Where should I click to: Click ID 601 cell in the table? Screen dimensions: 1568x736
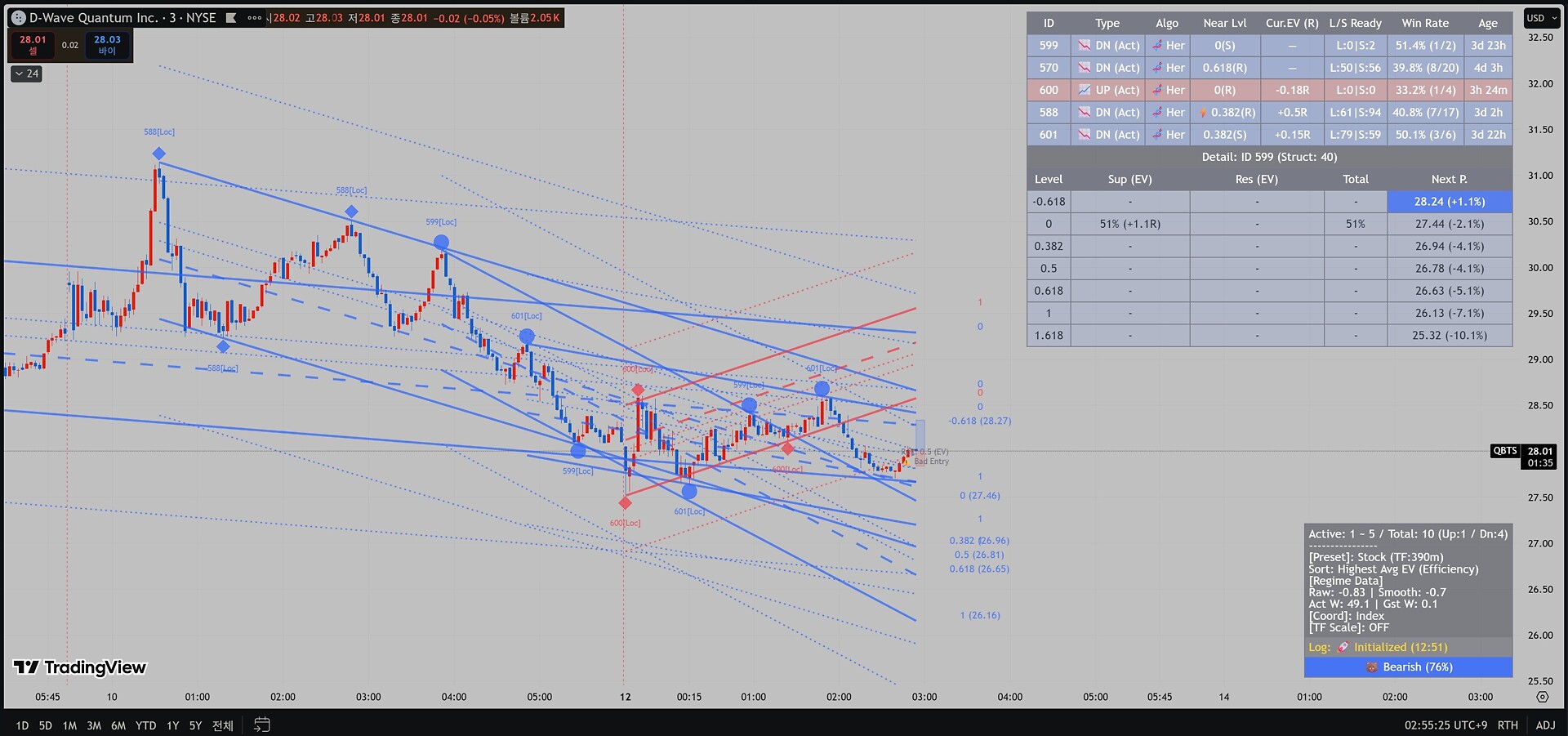(1049, 135)
